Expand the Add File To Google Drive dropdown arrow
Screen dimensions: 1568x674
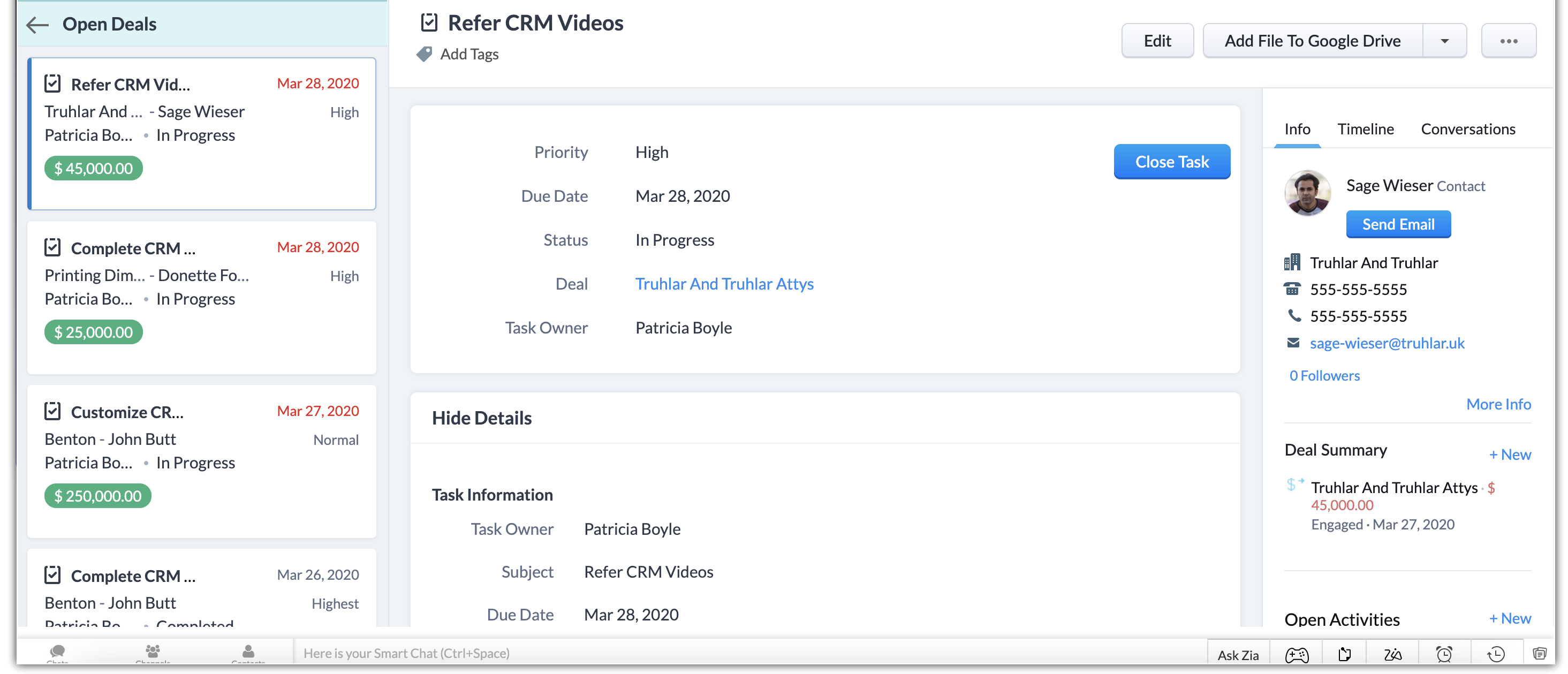coord(1444,41)
